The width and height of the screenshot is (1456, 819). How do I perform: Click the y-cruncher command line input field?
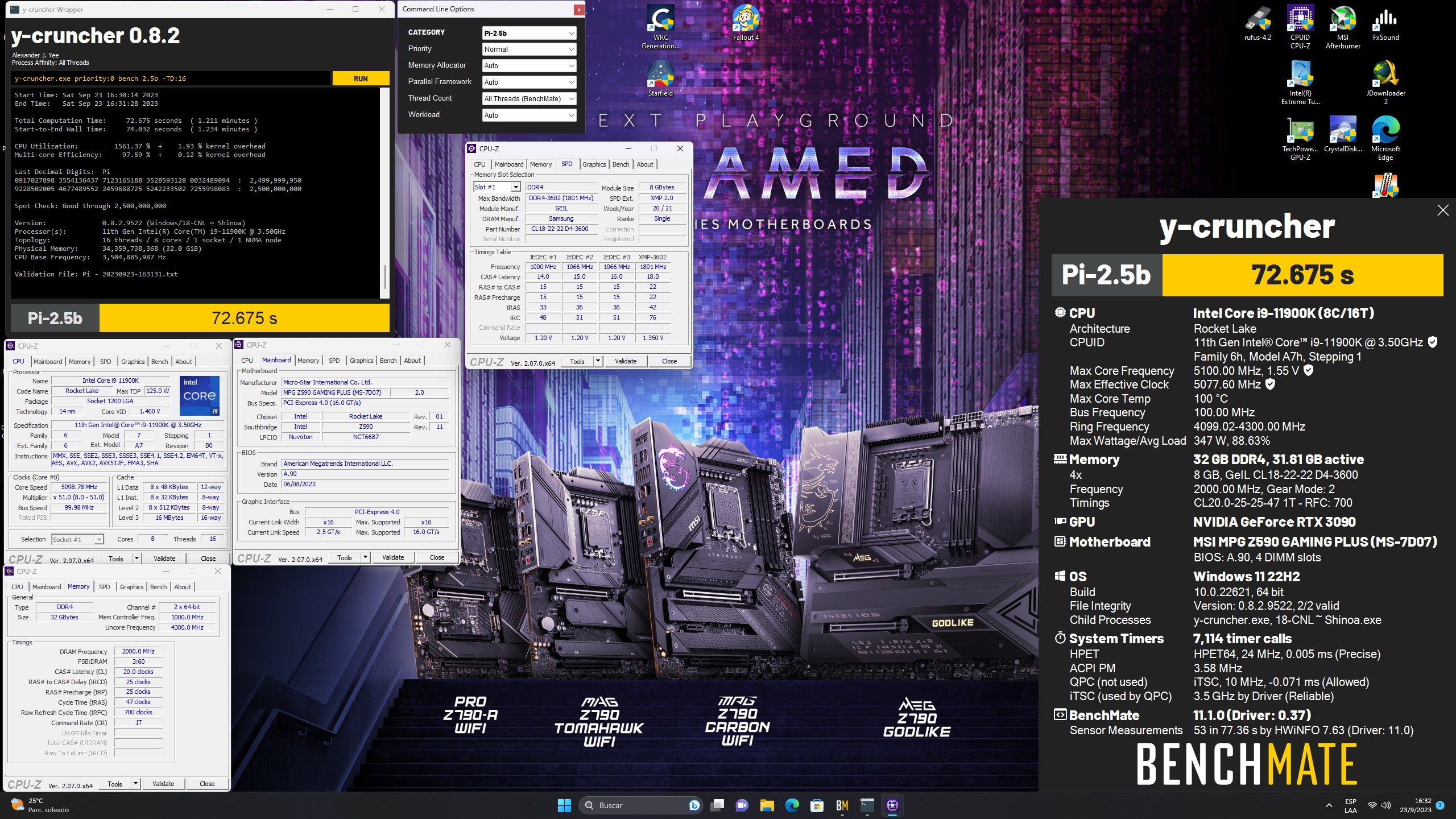click(171, 78)
